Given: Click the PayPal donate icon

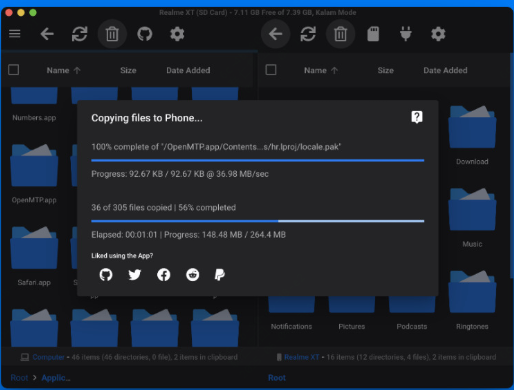Looking at the screenshot, I should [220, 275].
